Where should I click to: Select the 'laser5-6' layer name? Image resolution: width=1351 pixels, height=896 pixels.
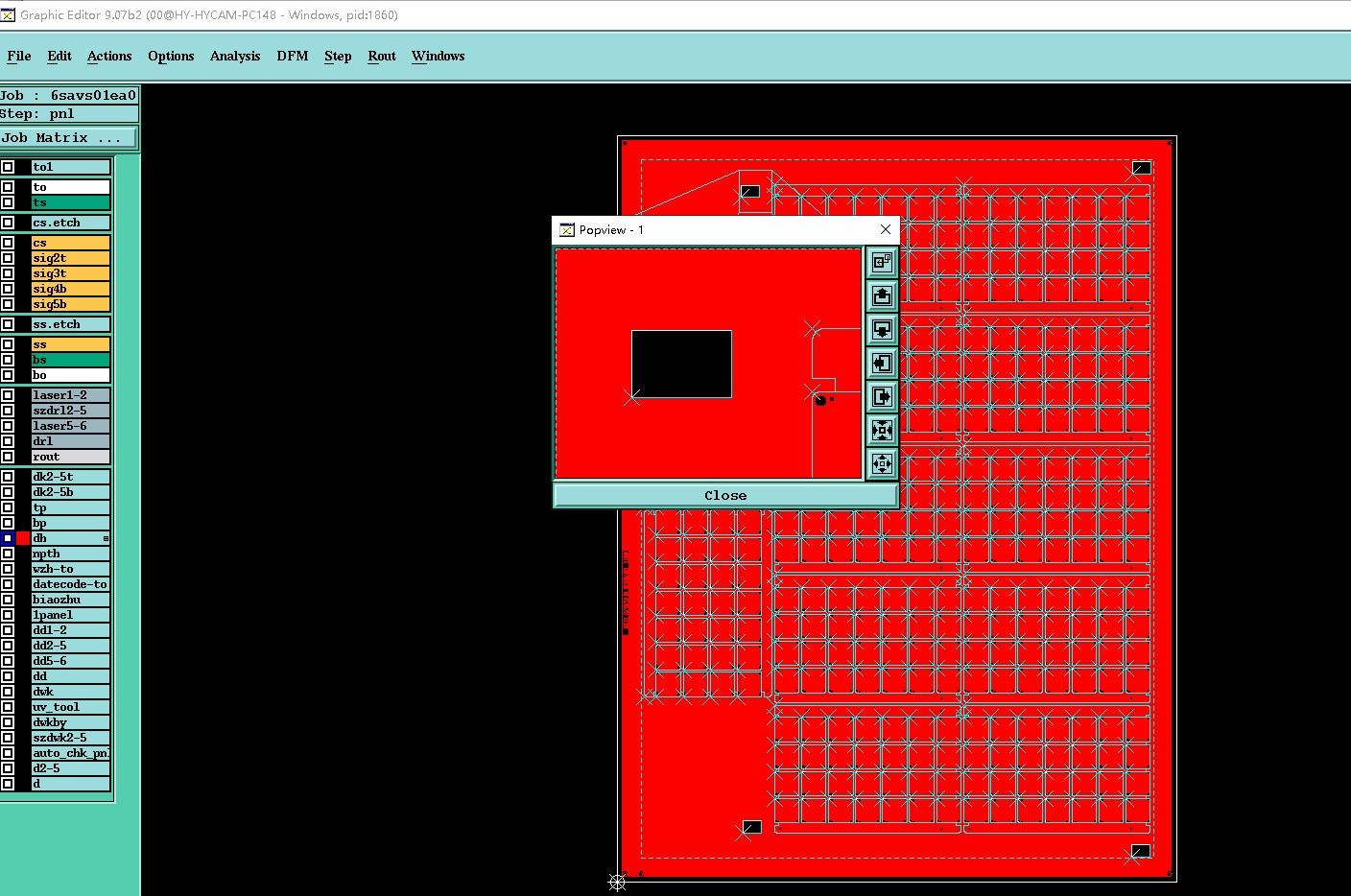(x=71, y=426)
